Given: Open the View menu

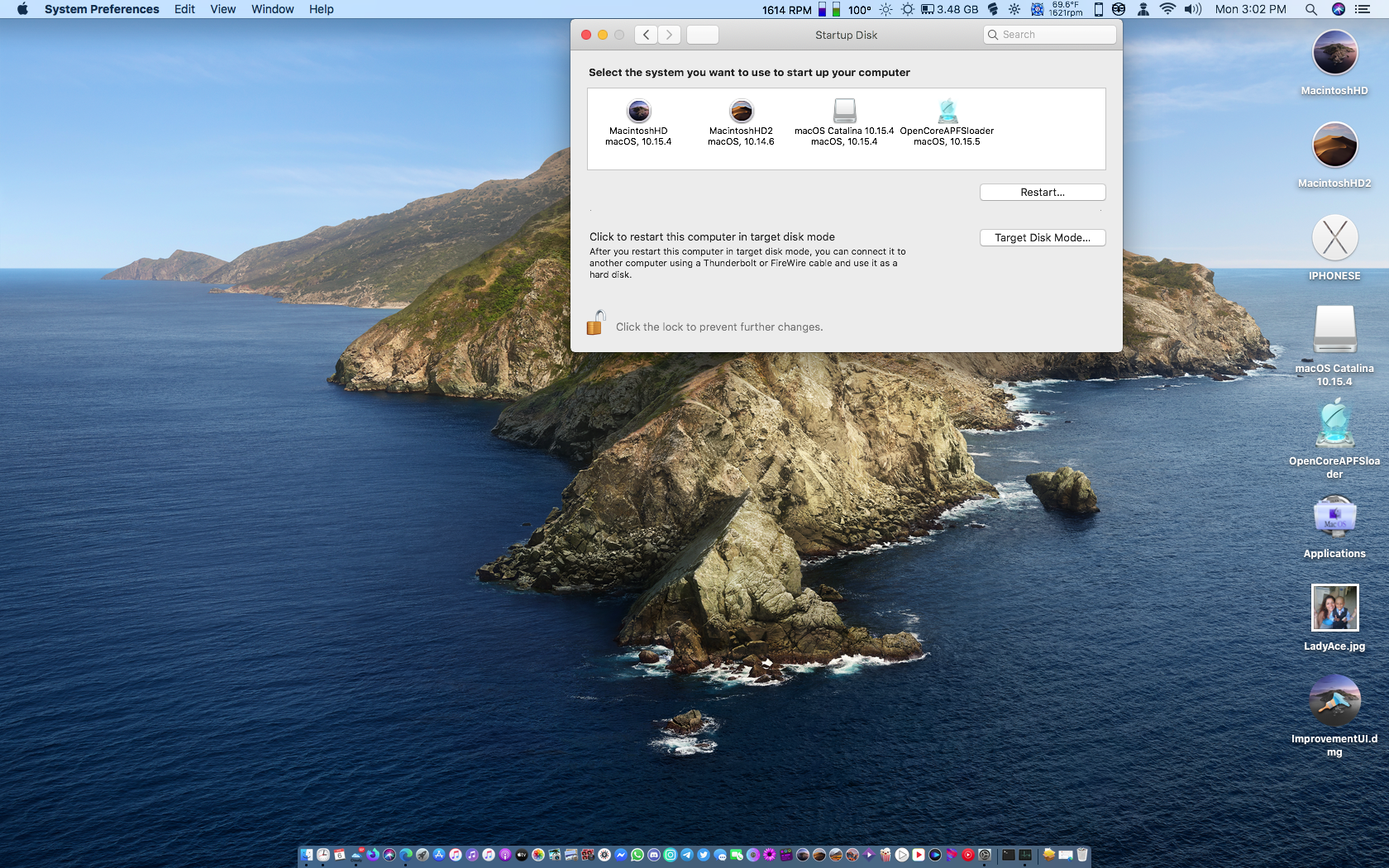Looking at the screenshot, I should [223, 9].
